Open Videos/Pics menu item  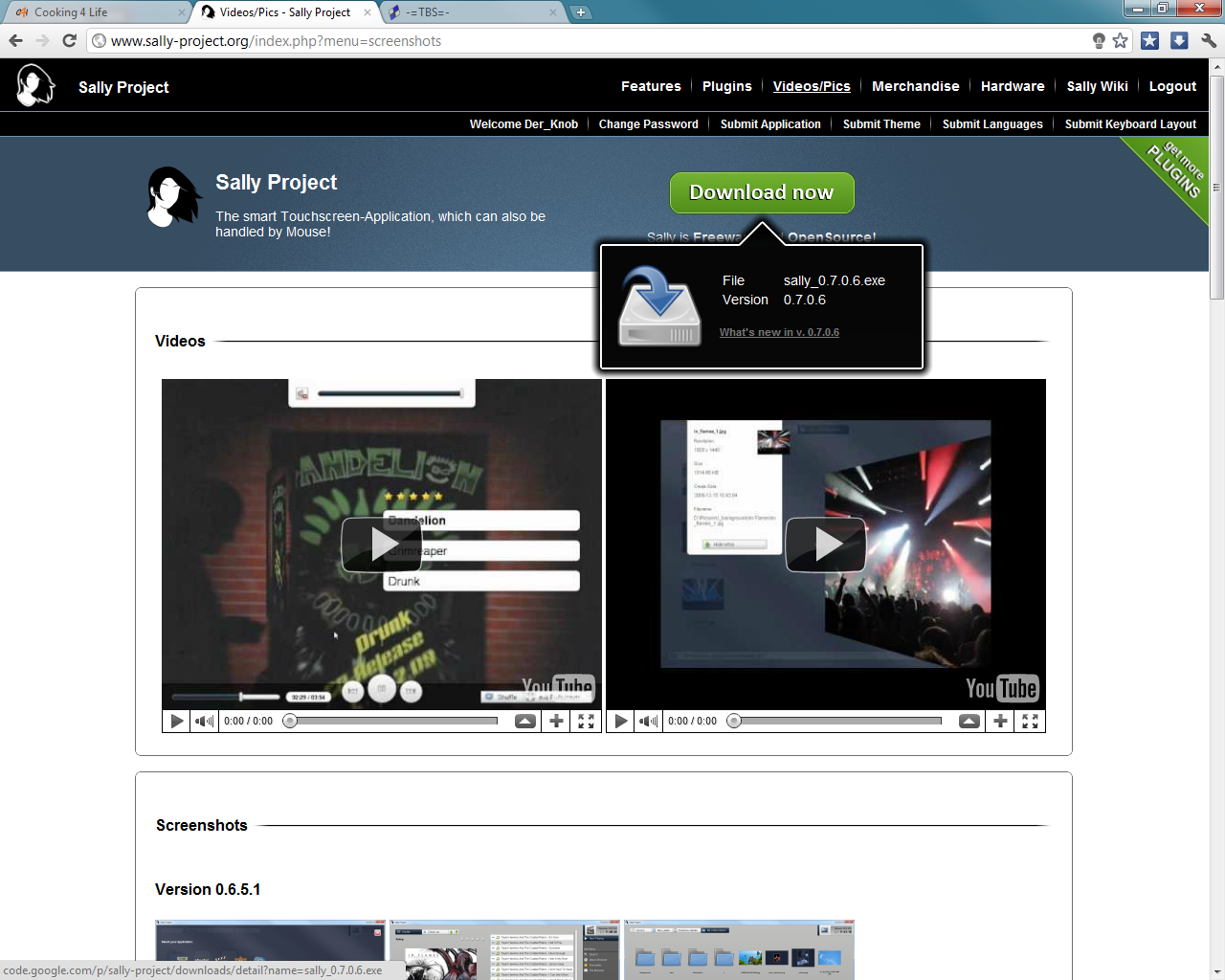(x=812, y=86)
